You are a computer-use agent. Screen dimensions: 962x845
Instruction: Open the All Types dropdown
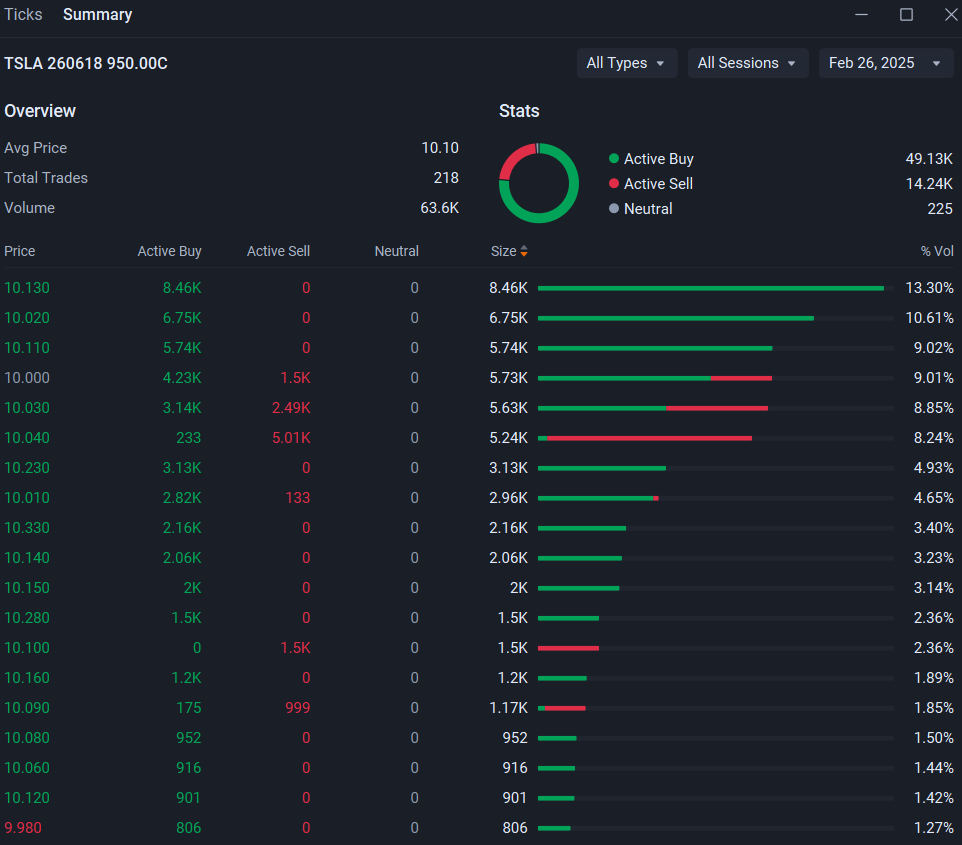(x=626, y=63)
